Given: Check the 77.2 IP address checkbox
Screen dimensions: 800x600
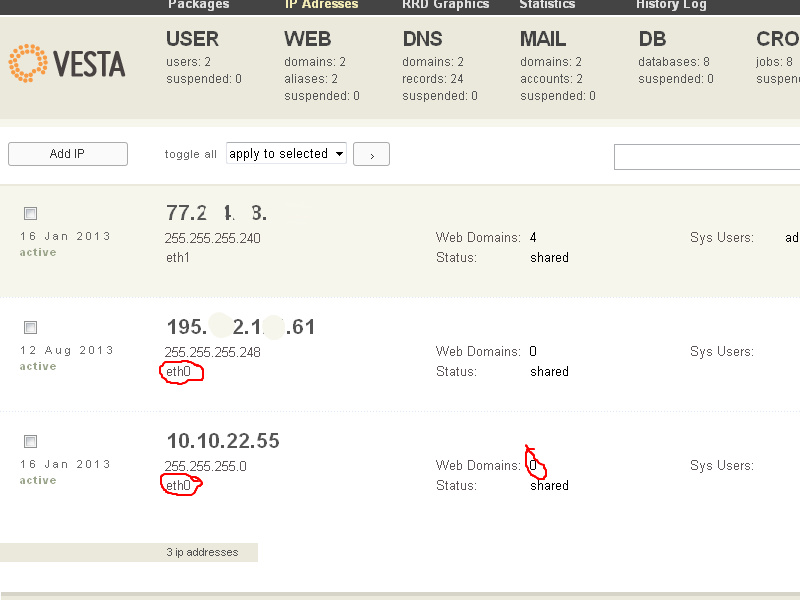Looking at the screenshot, I should click(30, 213).
